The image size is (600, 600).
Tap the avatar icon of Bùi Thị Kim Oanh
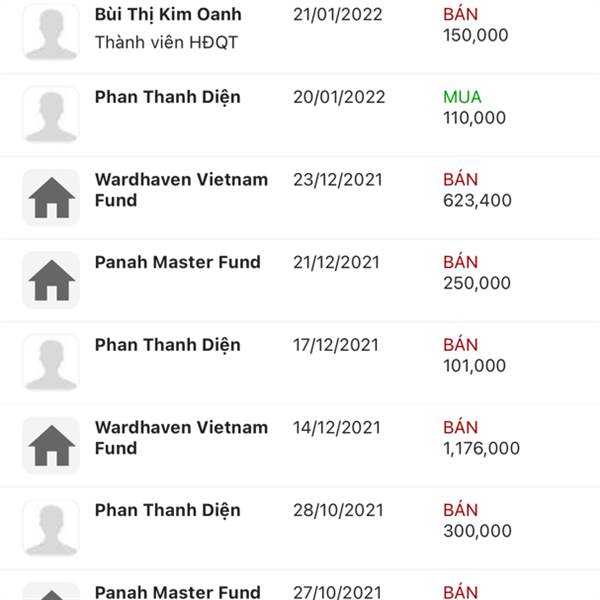[51, 32]
